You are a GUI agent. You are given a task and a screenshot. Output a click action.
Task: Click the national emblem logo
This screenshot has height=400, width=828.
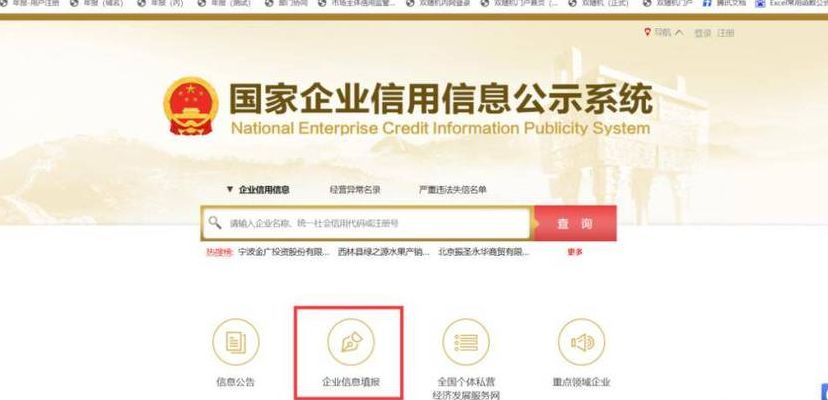pyautogui.click(x=191, y=106)
